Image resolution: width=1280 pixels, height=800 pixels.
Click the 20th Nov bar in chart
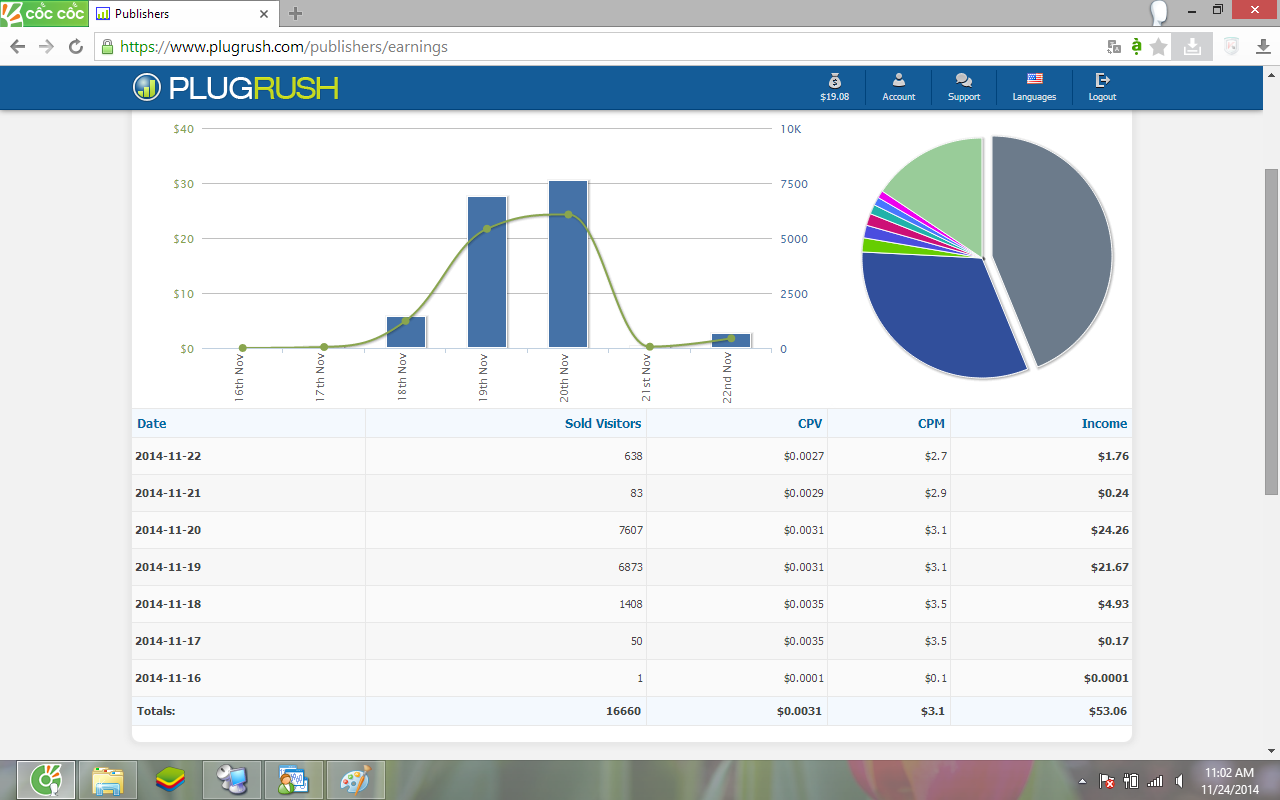tap(568, 265)
